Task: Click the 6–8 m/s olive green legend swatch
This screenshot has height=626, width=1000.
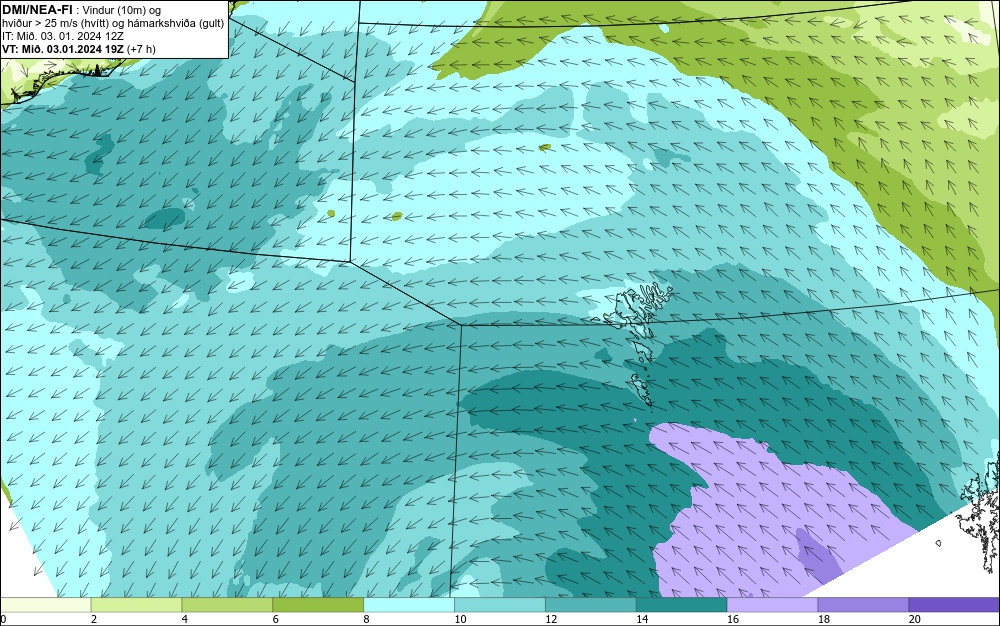Action: pyautogui.click(x=318, y=605)
